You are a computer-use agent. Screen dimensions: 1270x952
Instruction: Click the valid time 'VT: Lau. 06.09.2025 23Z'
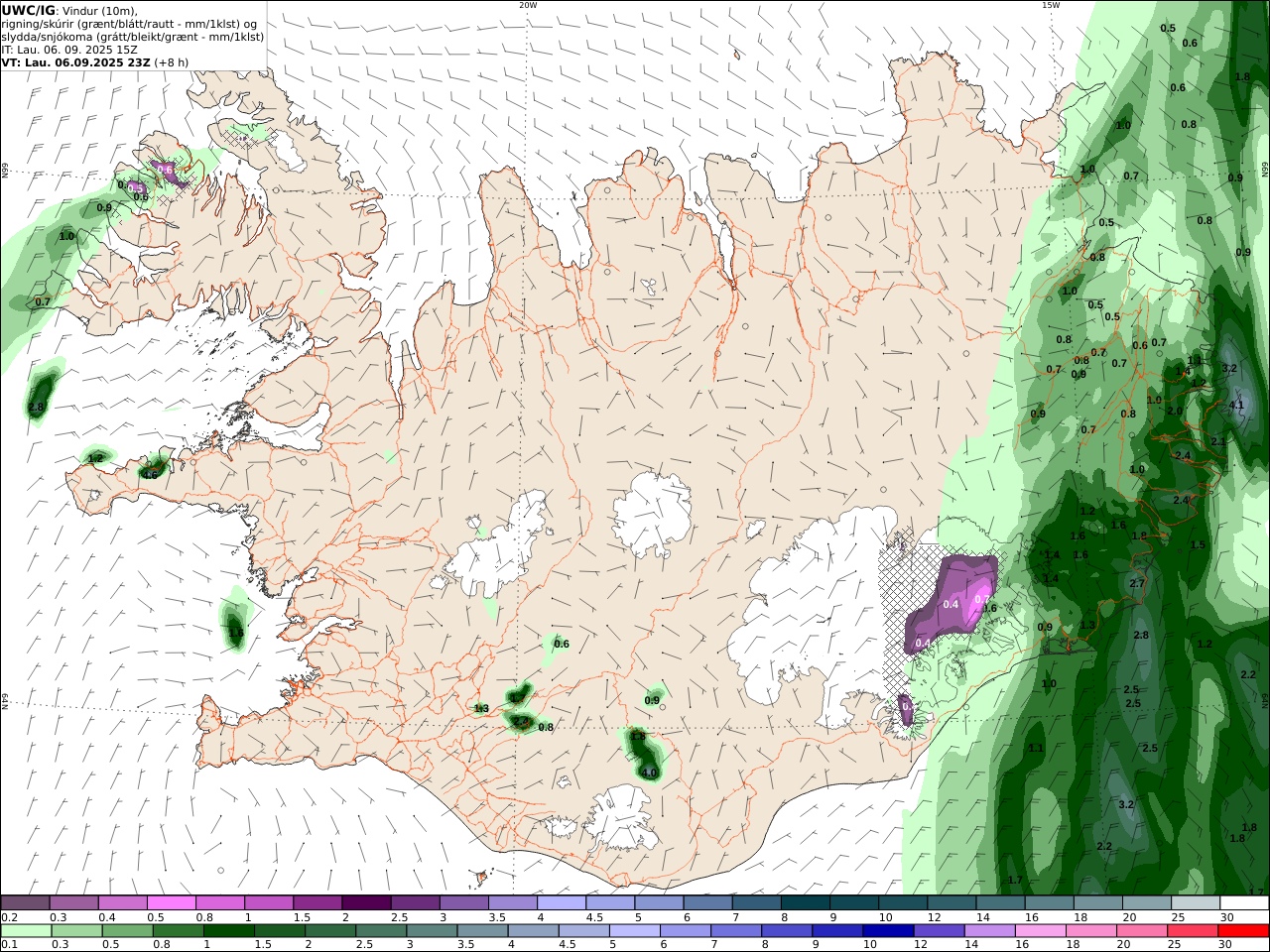pyautogui.click(x=75, y=61)
